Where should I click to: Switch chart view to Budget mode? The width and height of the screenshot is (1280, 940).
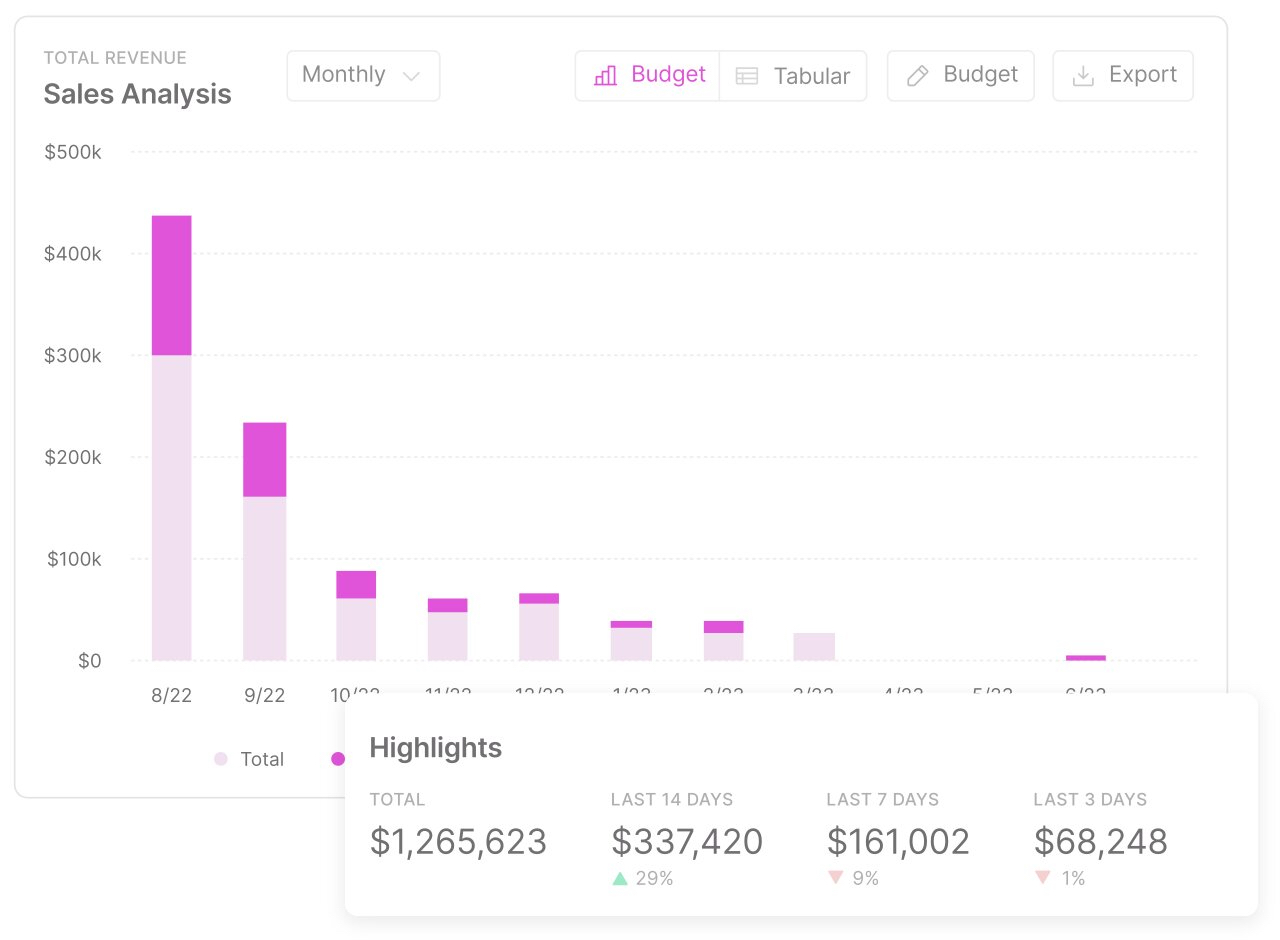[x=647, y=75]
